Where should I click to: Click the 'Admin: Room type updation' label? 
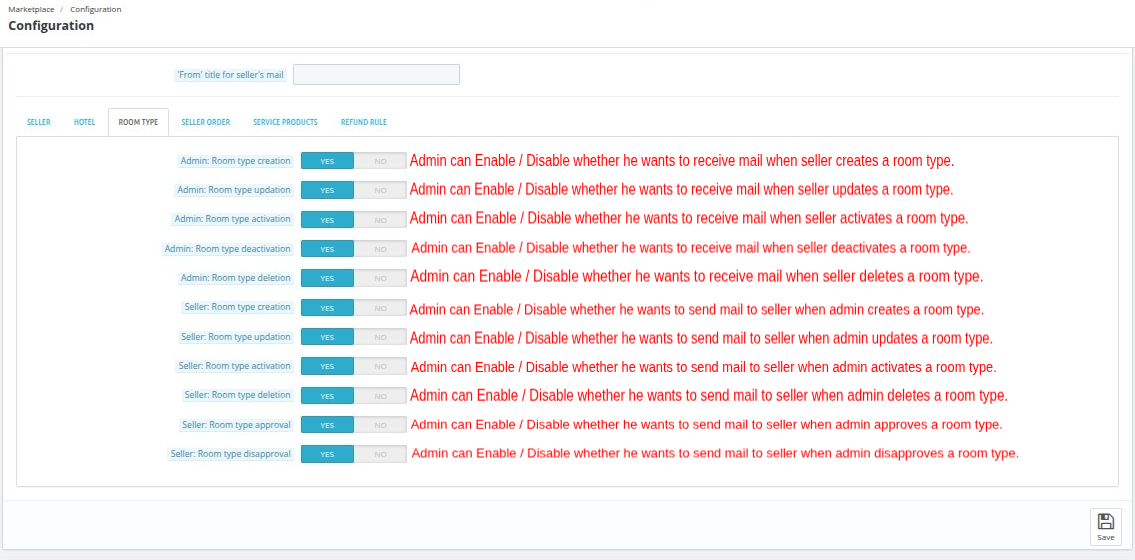tap(234, 190)
